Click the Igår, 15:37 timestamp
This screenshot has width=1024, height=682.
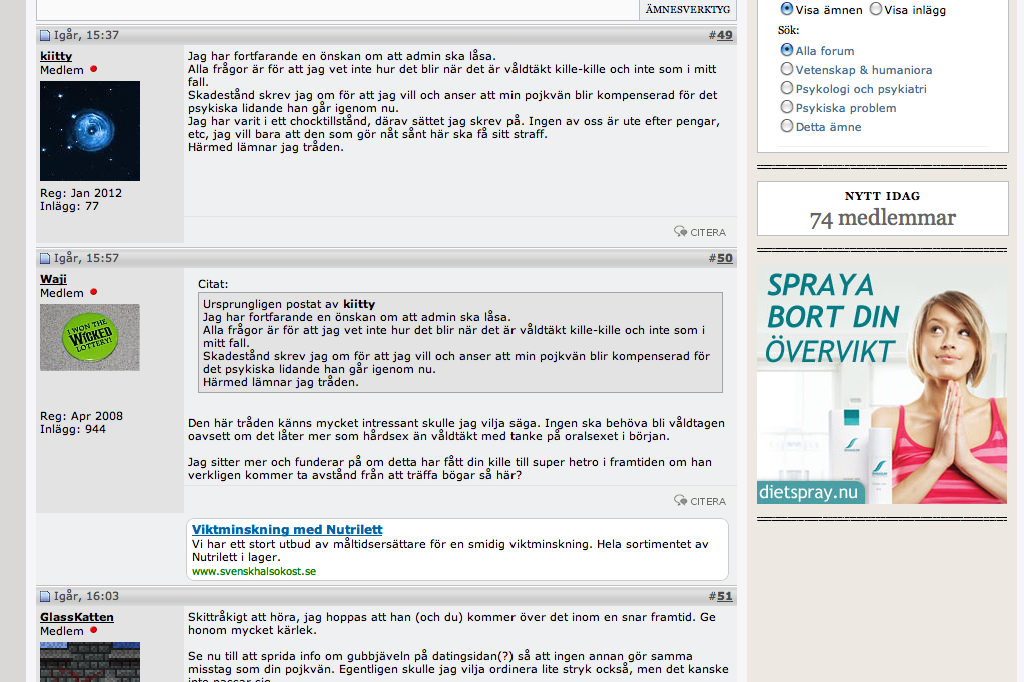86,35
